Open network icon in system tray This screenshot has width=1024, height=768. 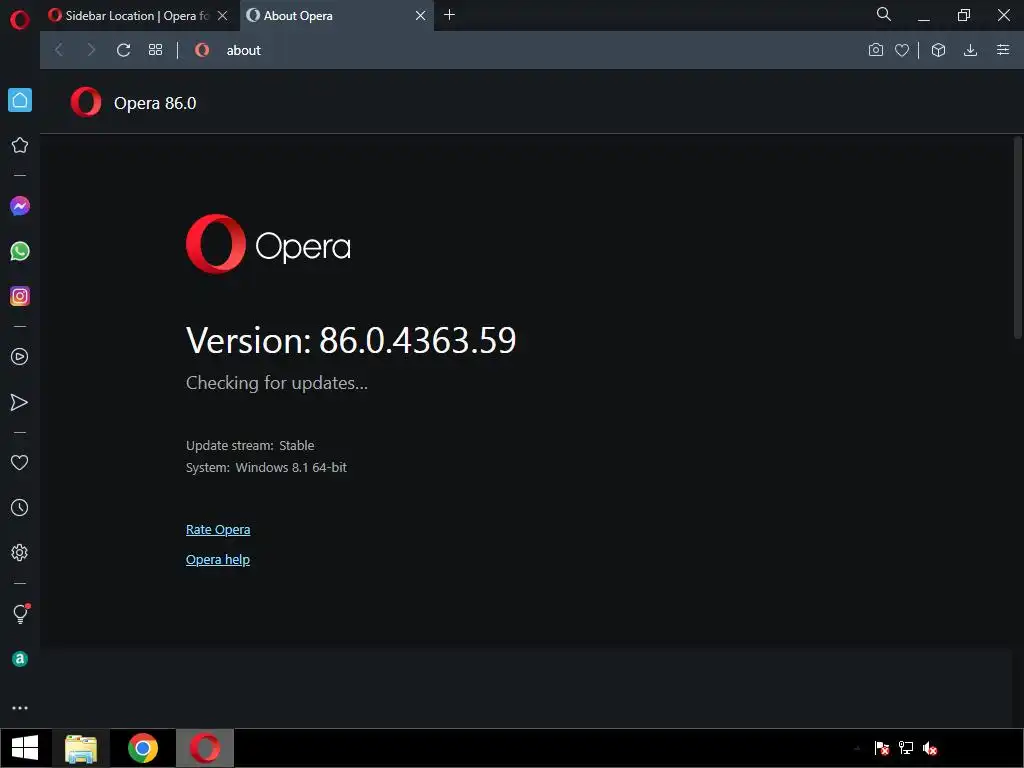tap(906, 748)
